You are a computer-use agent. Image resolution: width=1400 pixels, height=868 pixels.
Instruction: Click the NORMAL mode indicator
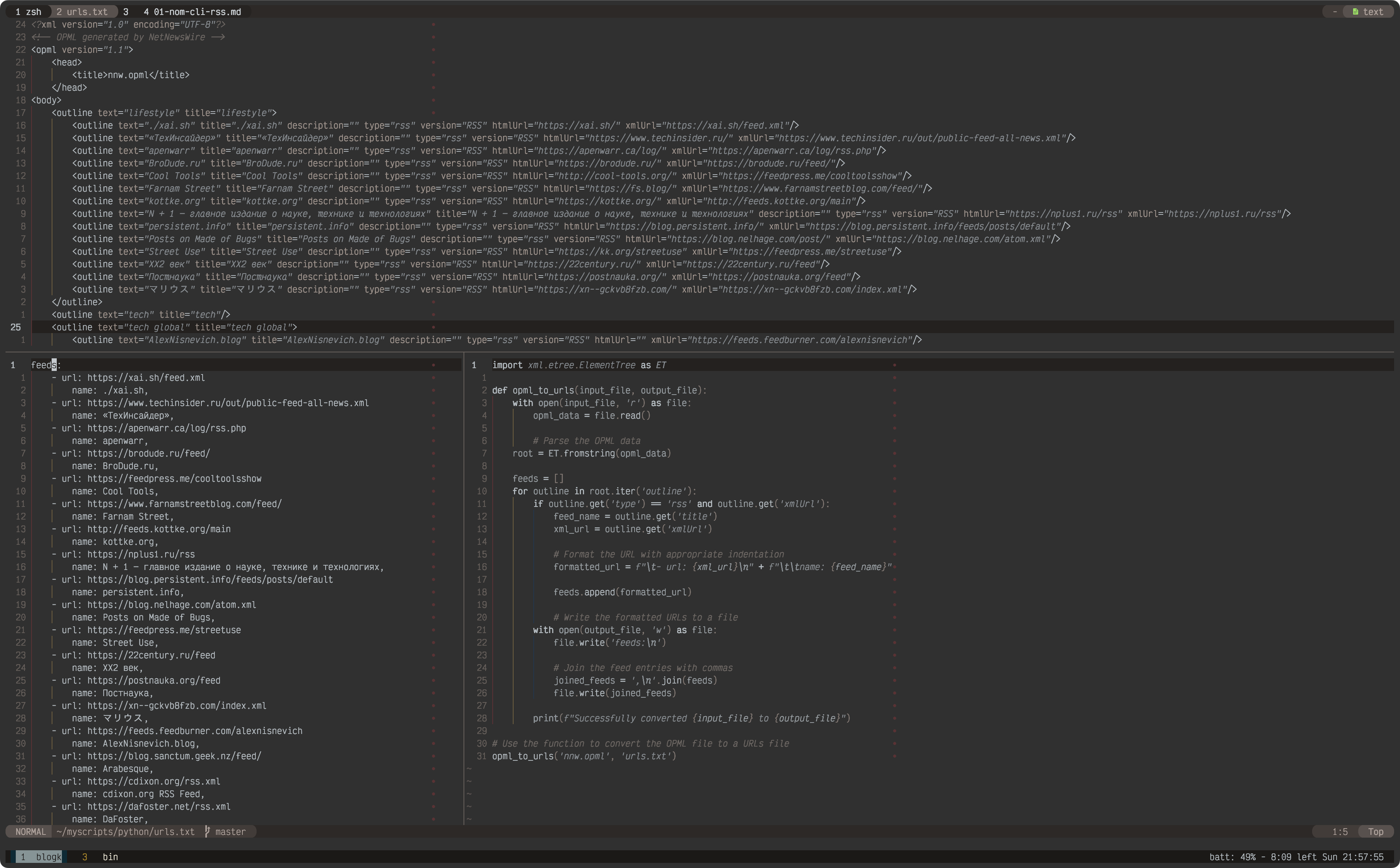pyautogui.click(x=30, y=831)
